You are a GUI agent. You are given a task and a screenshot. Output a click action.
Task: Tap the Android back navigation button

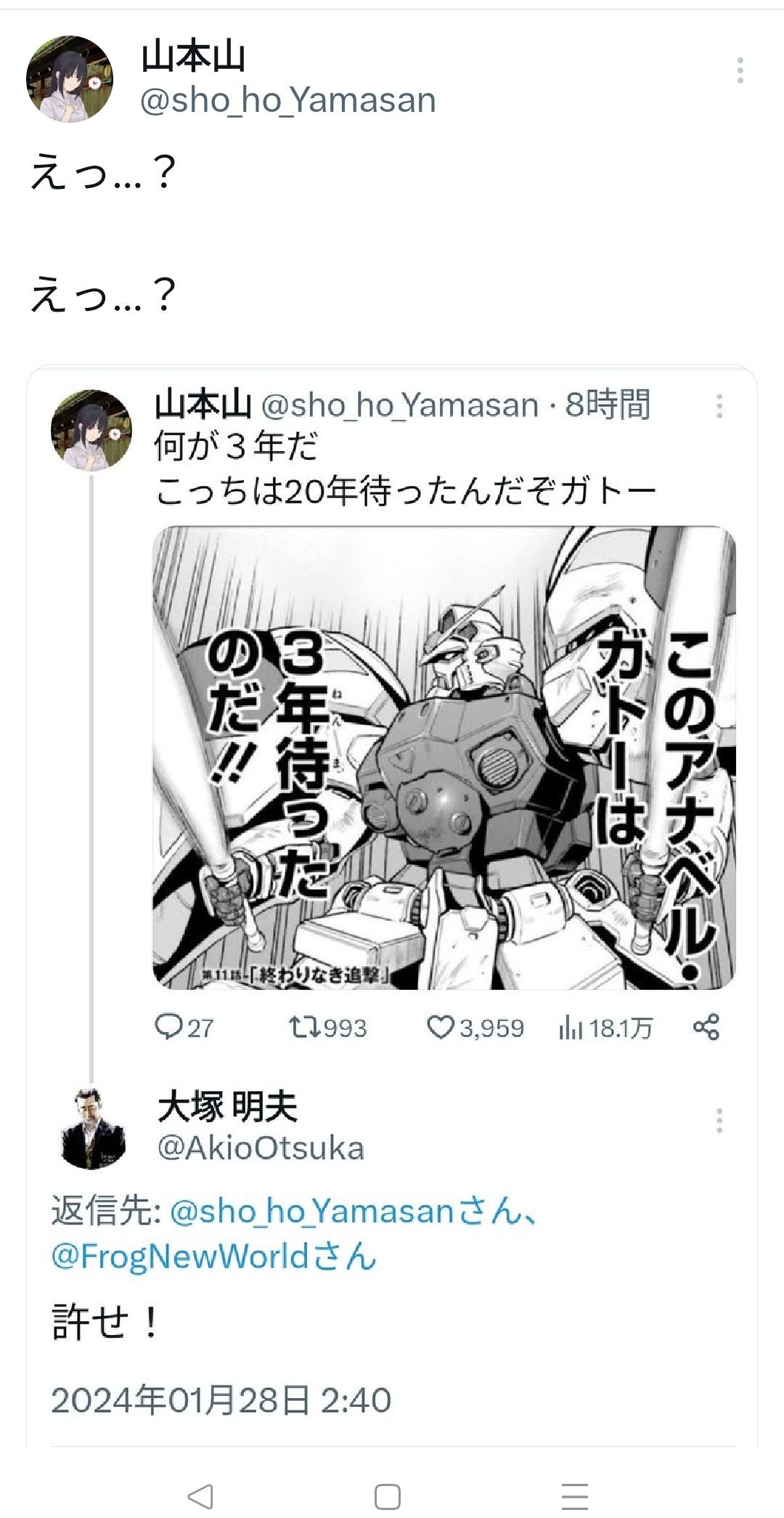tap(200, 1496)
